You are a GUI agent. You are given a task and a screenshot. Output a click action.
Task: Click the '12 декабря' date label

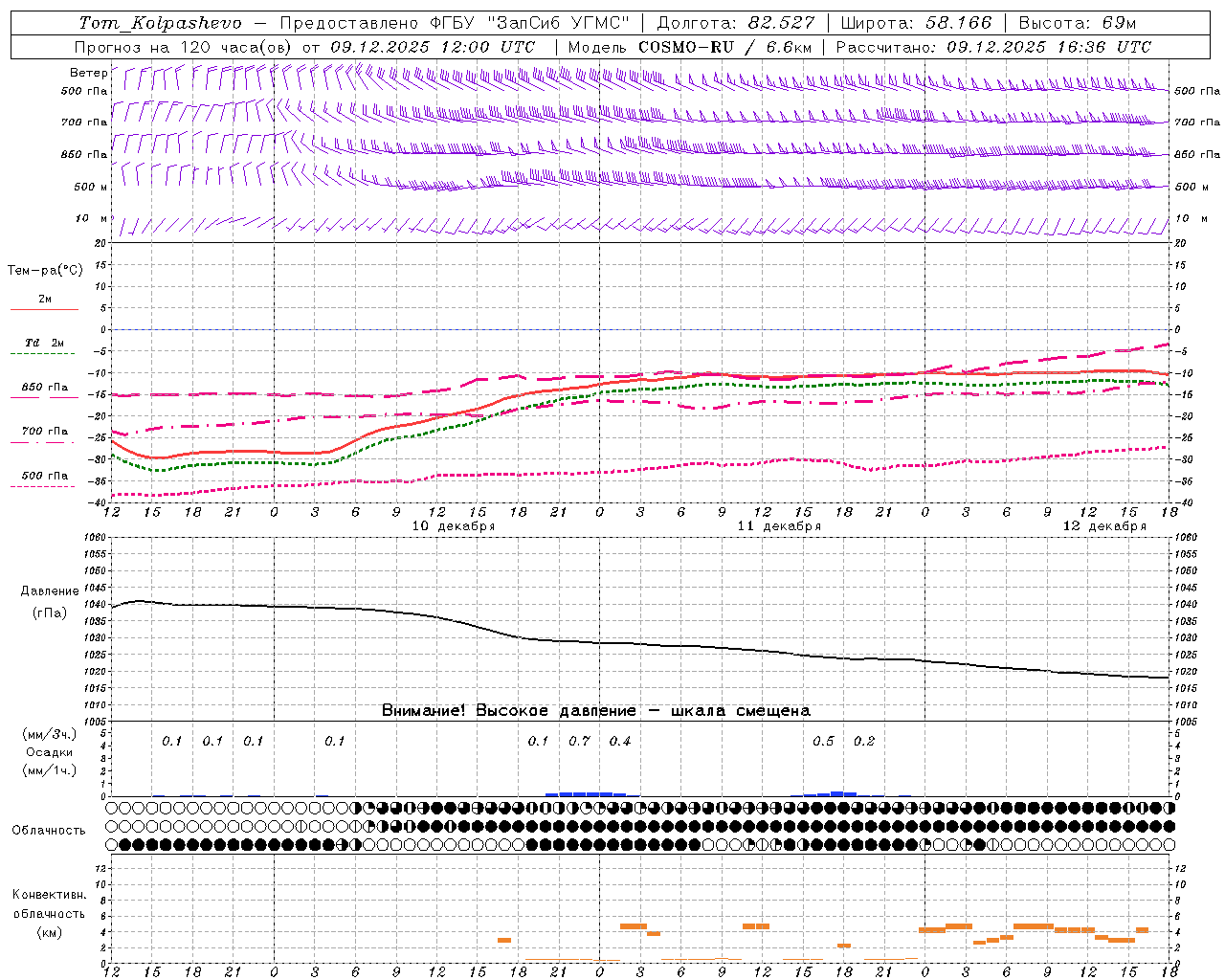point(1104,526)
